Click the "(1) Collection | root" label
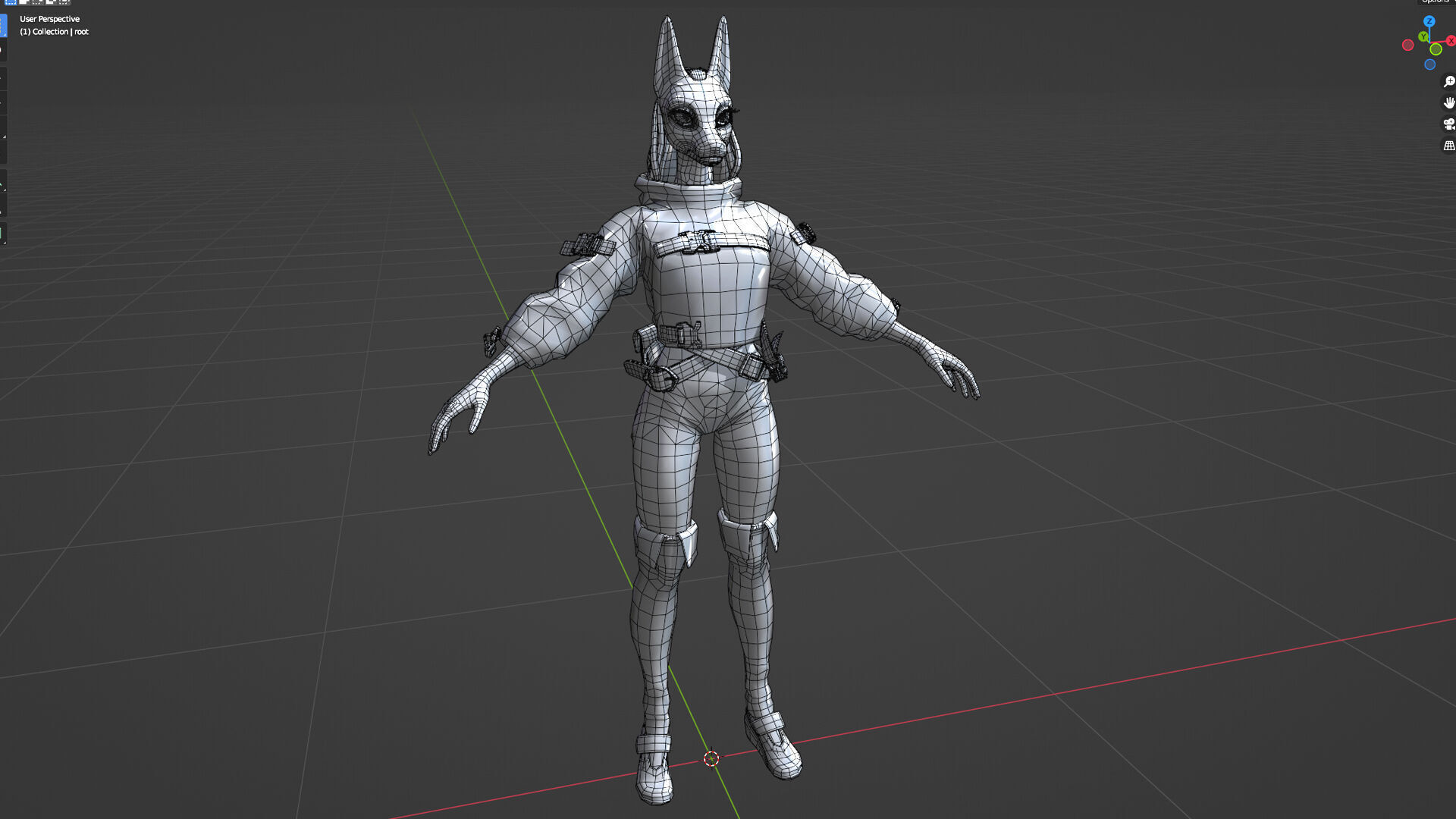This screenshot has height=819, width=1456. click(x=54, y=32)
